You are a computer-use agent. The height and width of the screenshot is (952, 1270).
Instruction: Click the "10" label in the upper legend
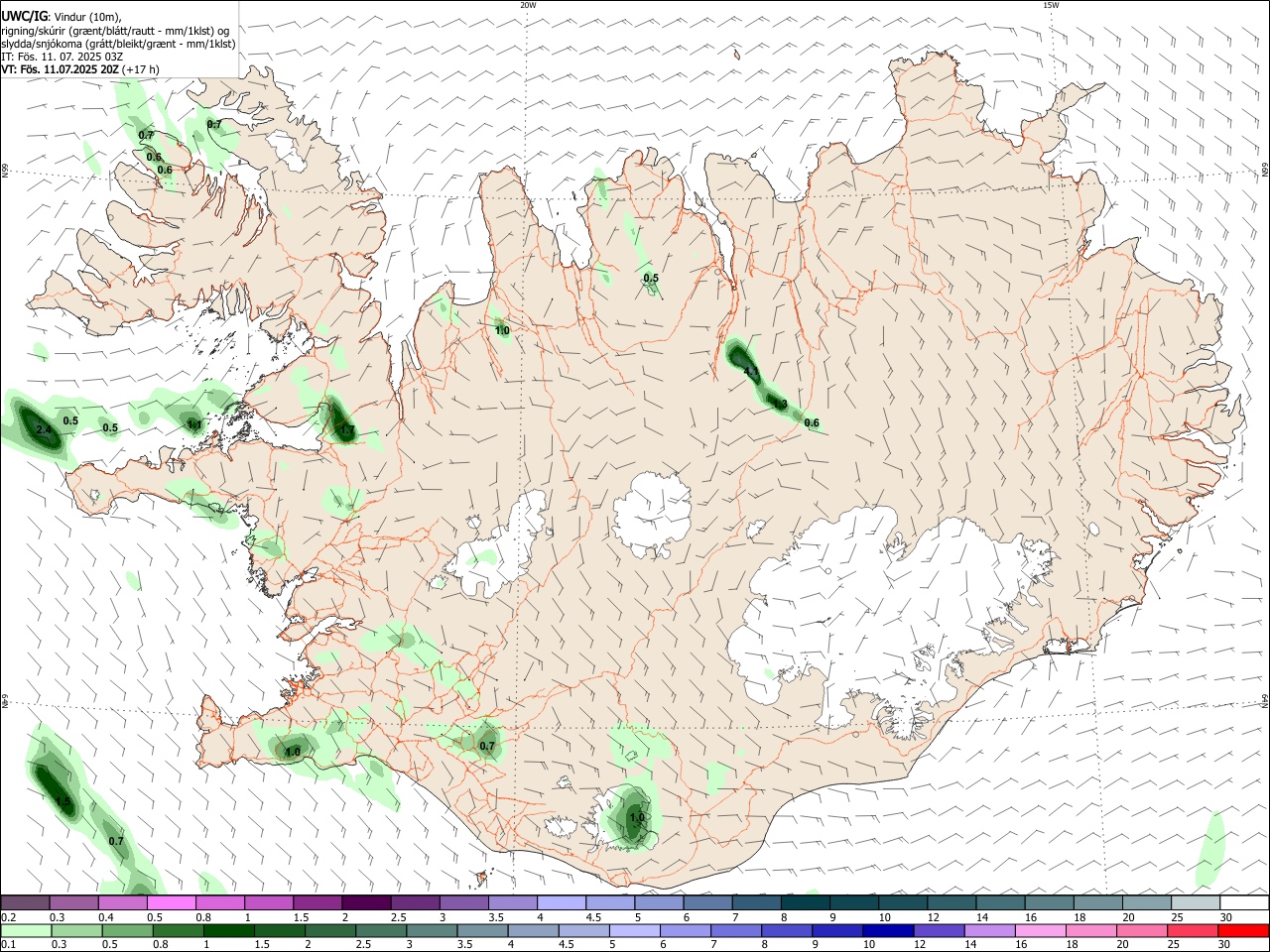(x=885, y=917)
